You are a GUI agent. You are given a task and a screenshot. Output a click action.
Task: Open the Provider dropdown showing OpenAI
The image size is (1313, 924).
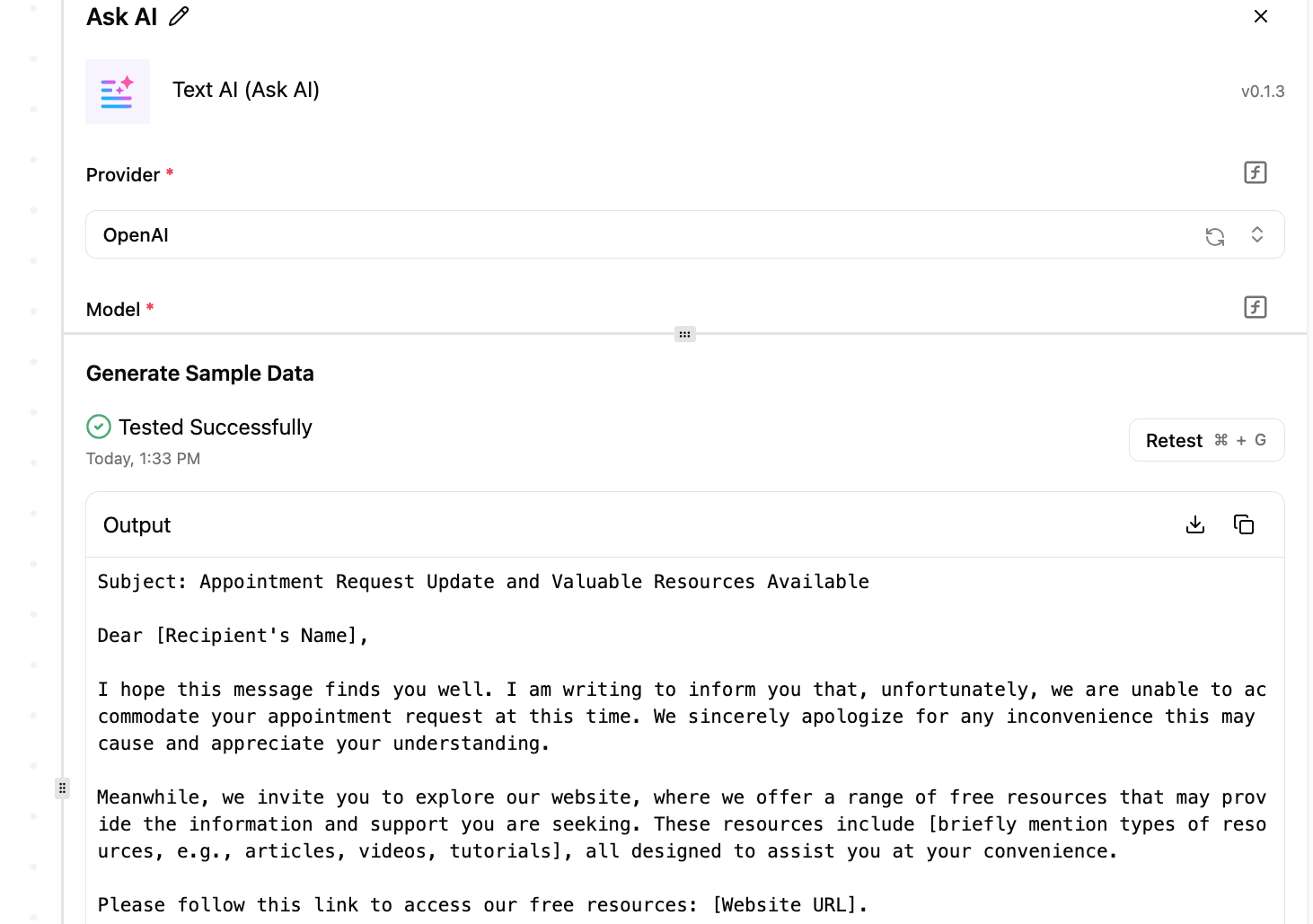tap(629, 235)
